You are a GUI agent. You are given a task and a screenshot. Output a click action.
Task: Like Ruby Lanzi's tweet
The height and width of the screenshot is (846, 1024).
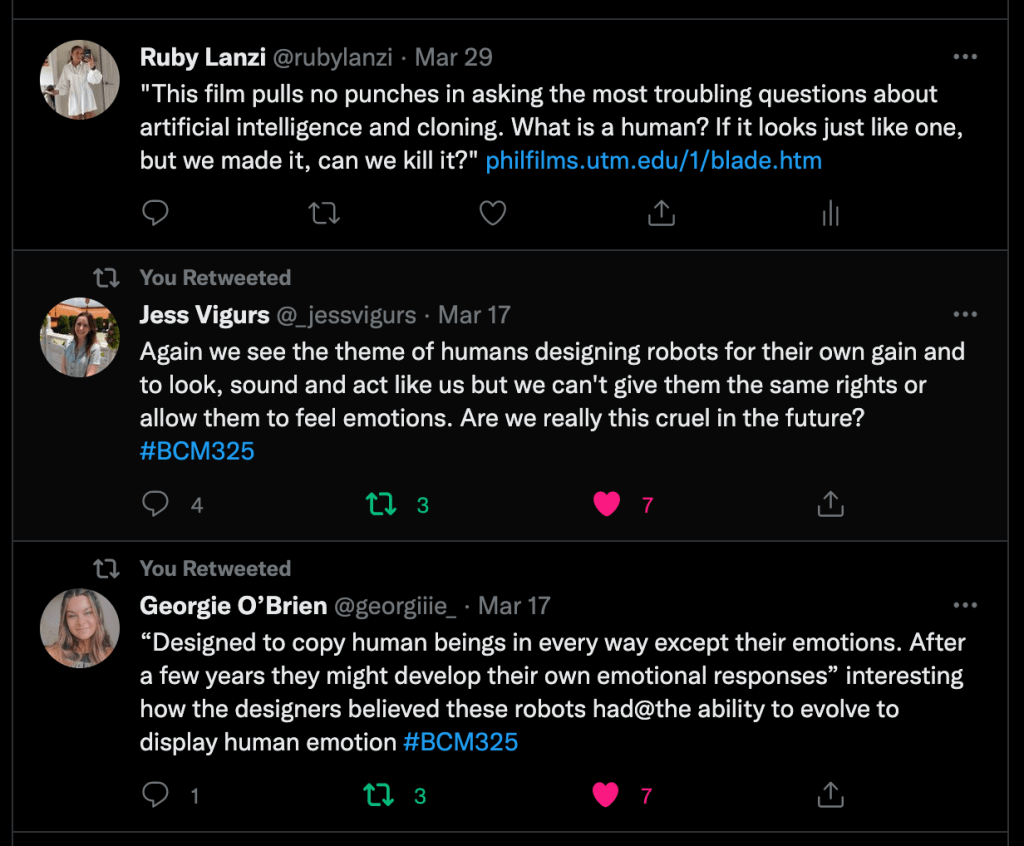pos(492,213)
